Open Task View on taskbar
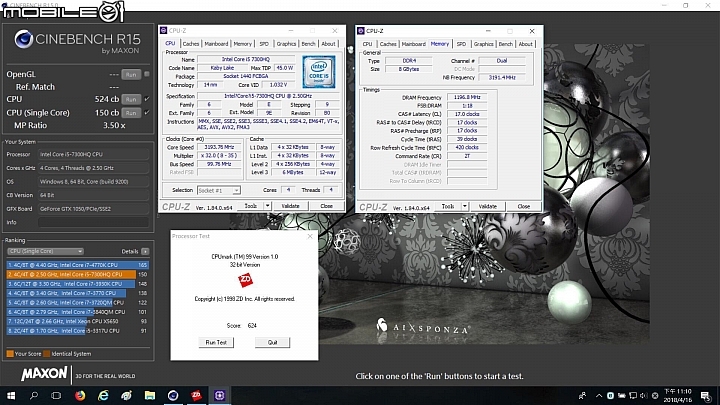The image size is (720, 405). pos(56,395)
